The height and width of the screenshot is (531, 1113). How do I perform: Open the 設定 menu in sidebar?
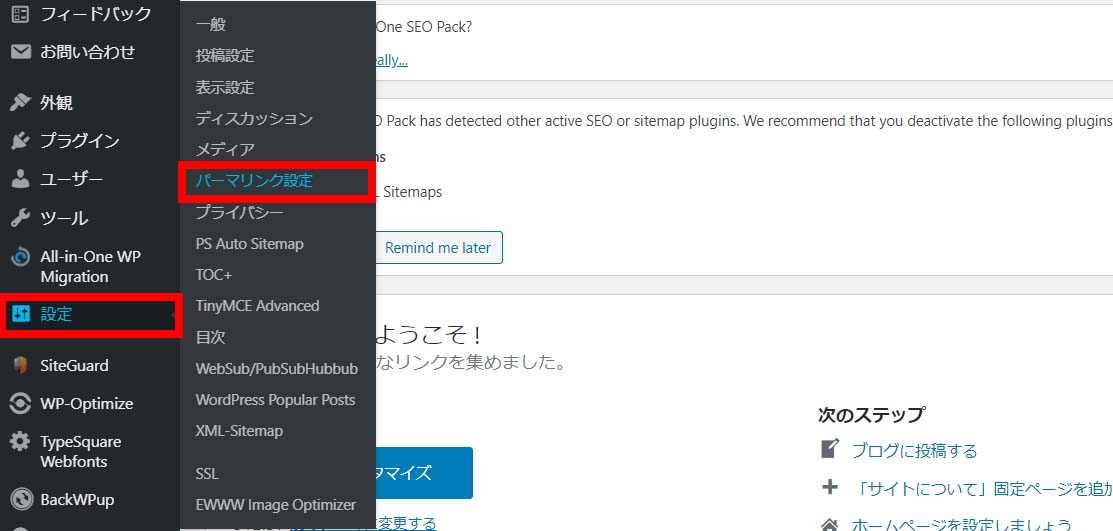pyautogui.click(x=57, y=314)
